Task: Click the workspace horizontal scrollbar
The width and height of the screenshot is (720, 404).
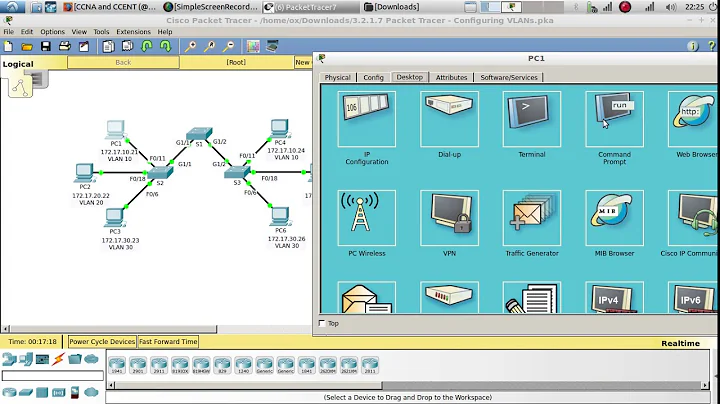Action: [x=113, y=329]
